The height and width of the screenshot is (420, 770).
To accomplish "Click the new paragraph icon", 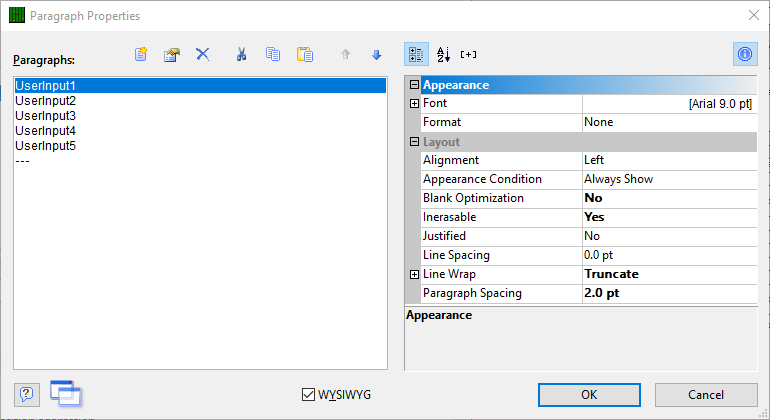I will 141,54.
